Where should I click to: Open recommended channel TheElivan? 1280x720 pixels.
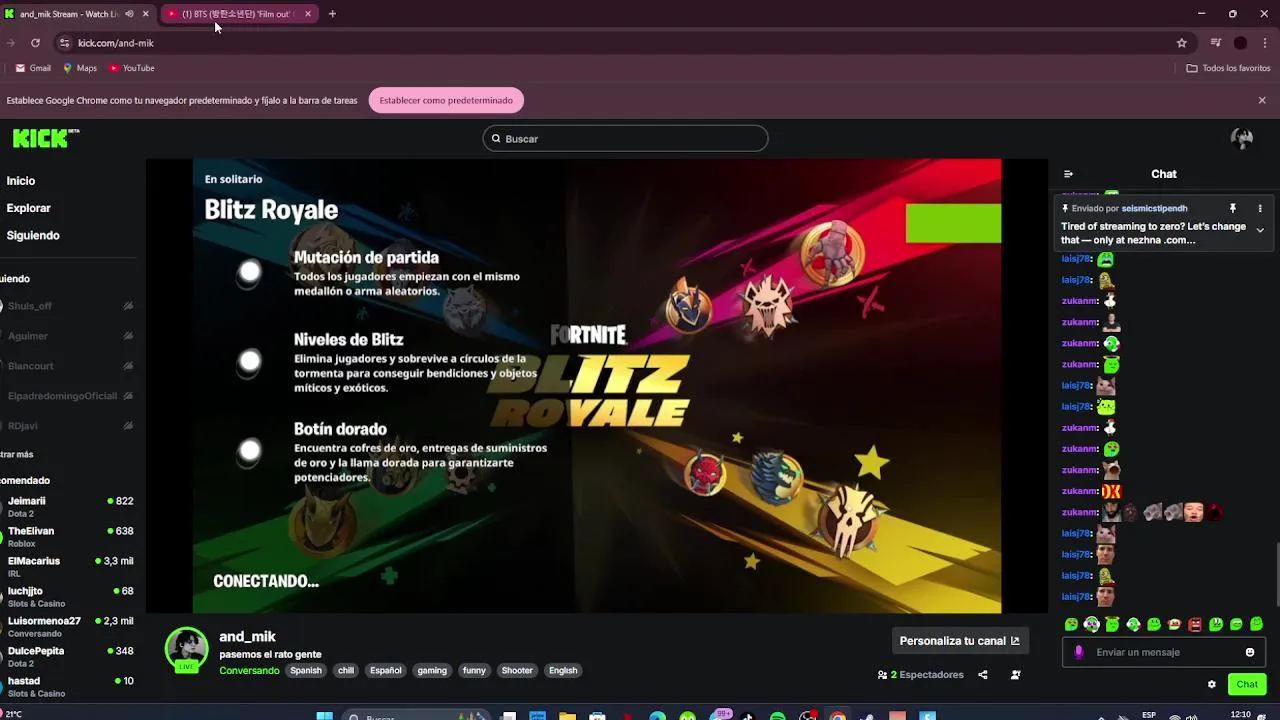[68, 536]
